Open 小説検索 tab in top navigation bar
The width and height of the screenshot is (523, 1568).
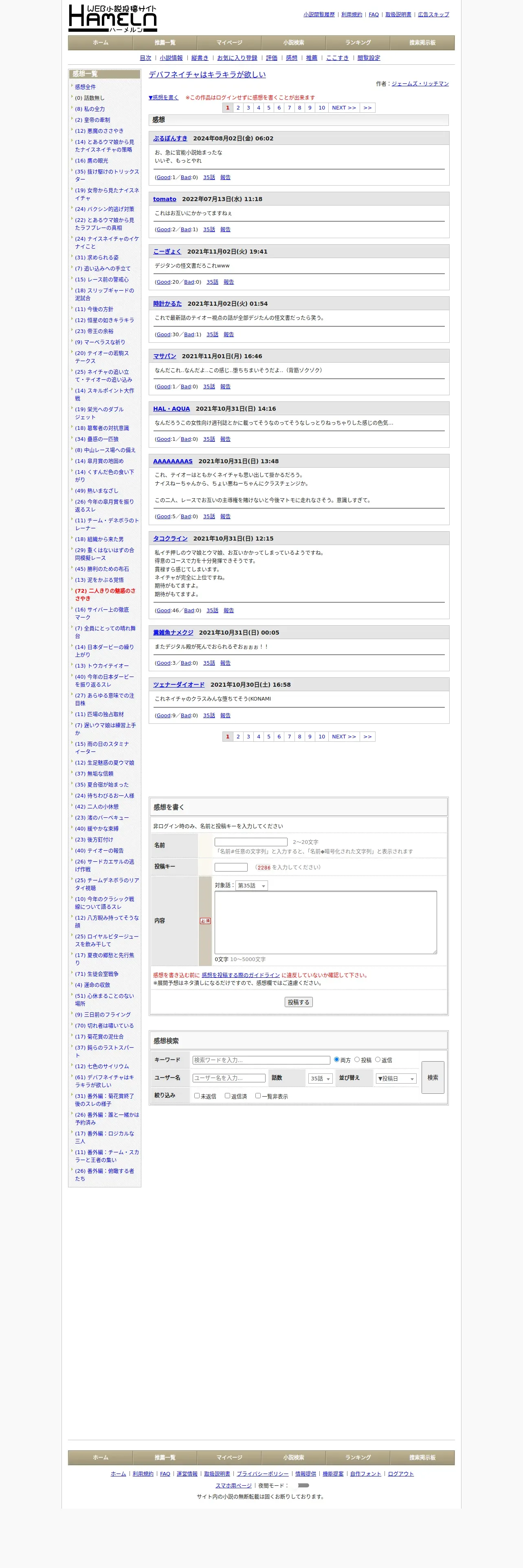click(293, 43)
